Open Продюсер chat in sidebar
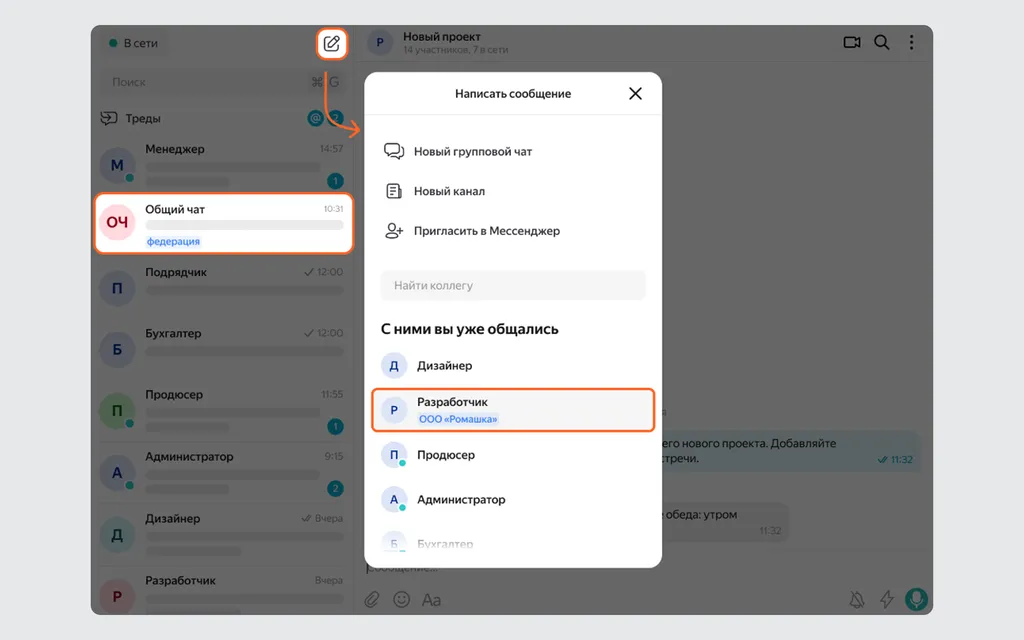 point(222,410)
